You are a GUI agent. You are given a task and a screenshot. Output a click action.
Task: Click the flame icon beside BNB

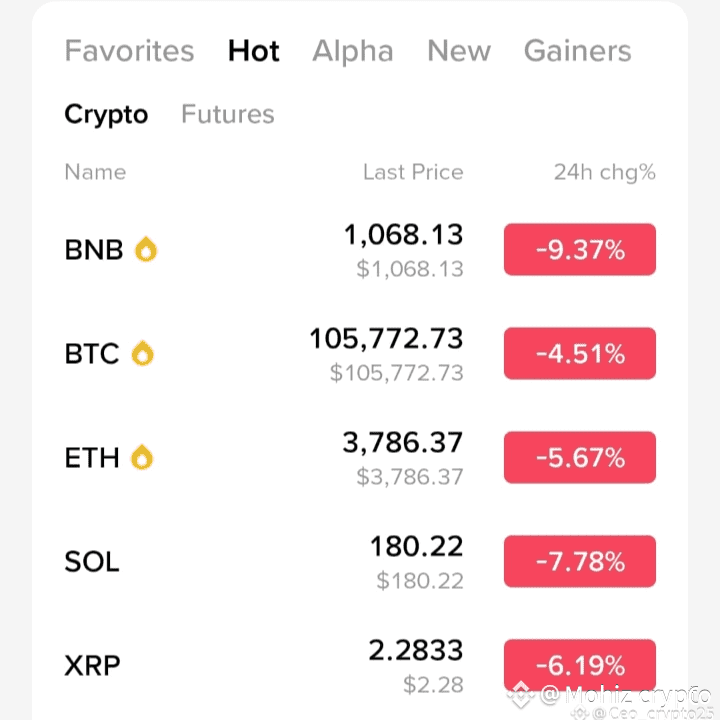coord(146,249)
